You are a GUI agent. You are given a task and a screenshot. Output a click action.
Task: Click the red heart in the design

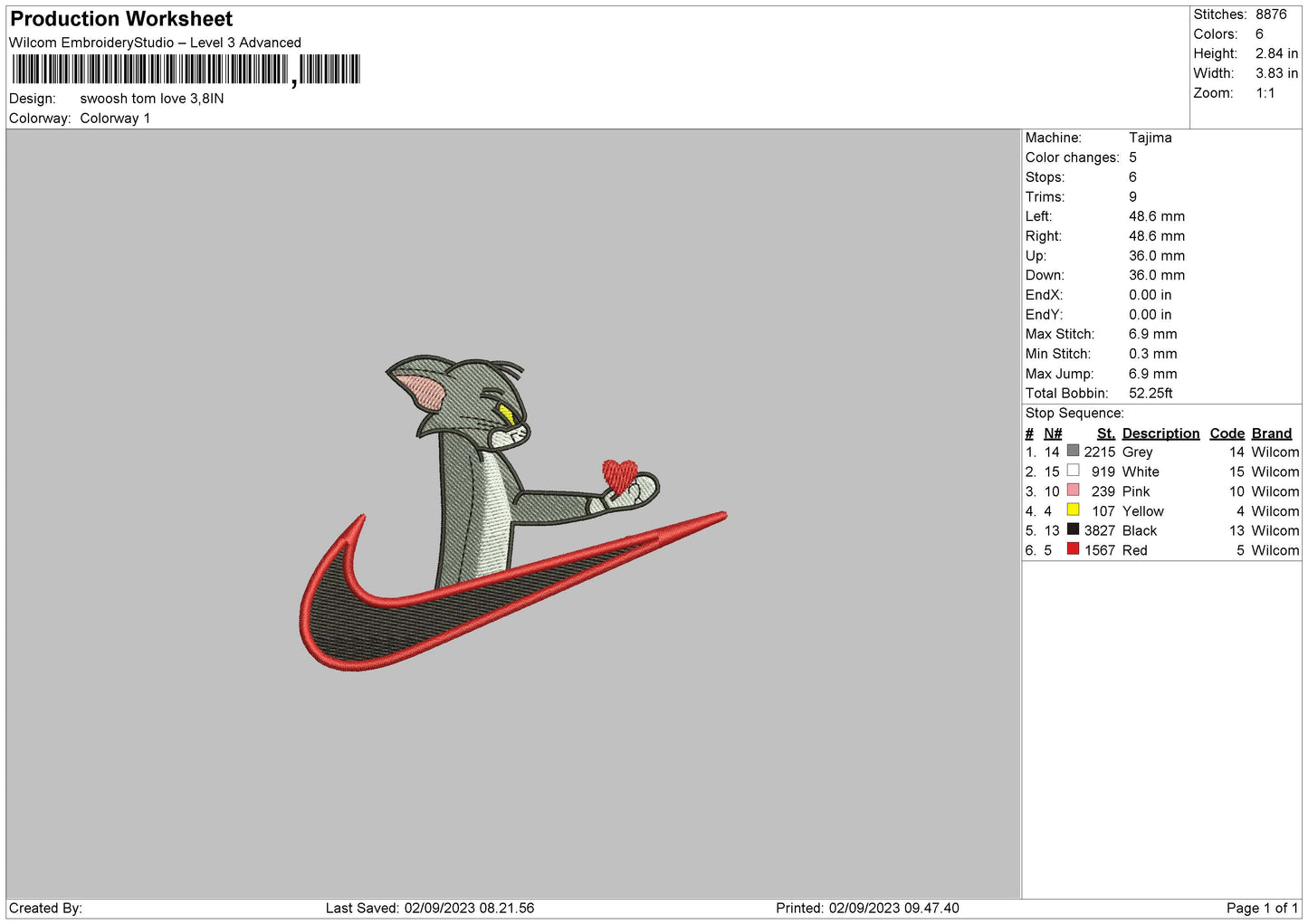pos(620,474)
